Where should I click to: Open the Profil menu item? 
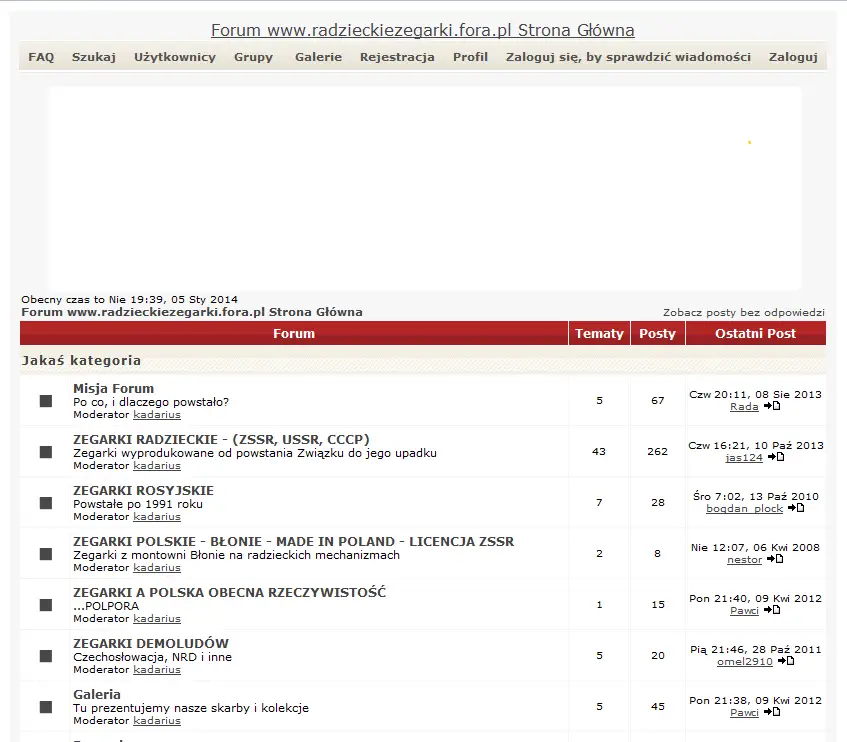point(470,57)
